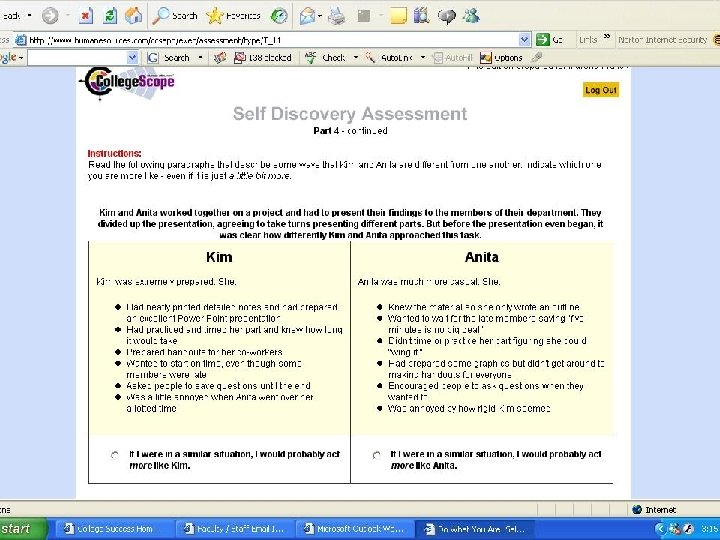Print the page with printer icon
720x540 pixels.
(337, 16)
